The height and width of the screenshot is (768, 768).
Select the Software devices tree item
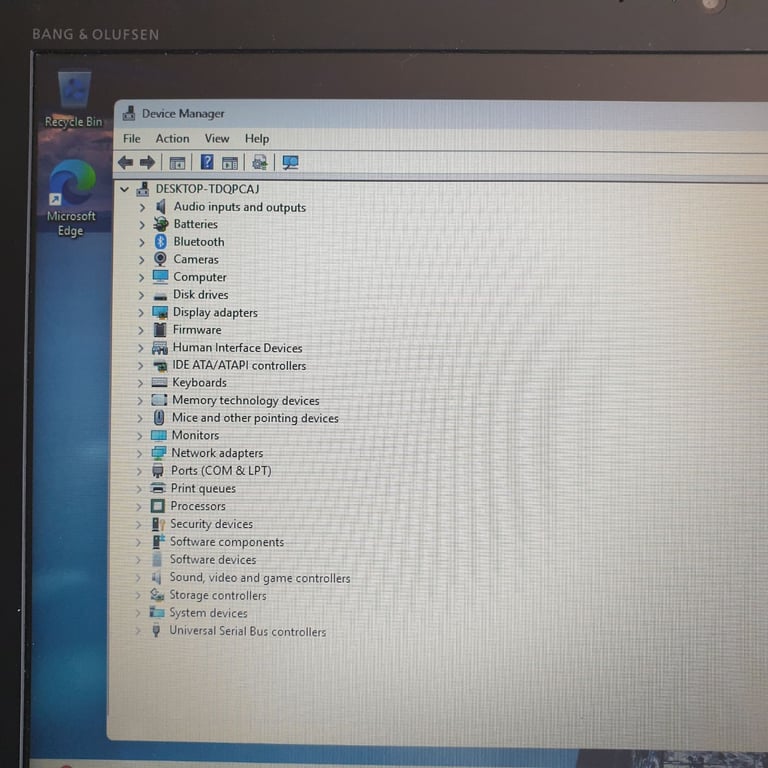point(213,560)
